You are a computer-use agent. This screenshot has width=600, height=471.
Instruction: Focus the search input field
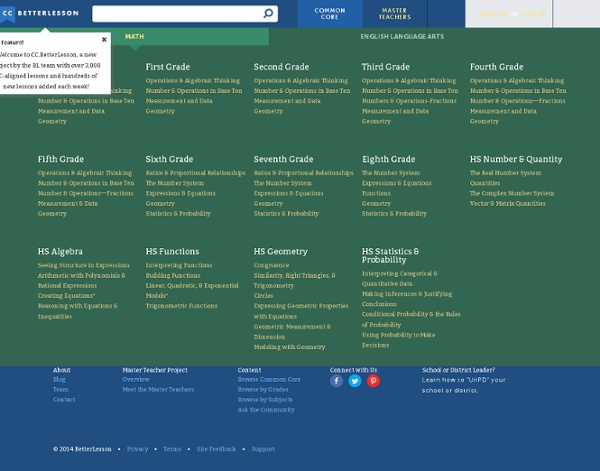pos(185,13)
